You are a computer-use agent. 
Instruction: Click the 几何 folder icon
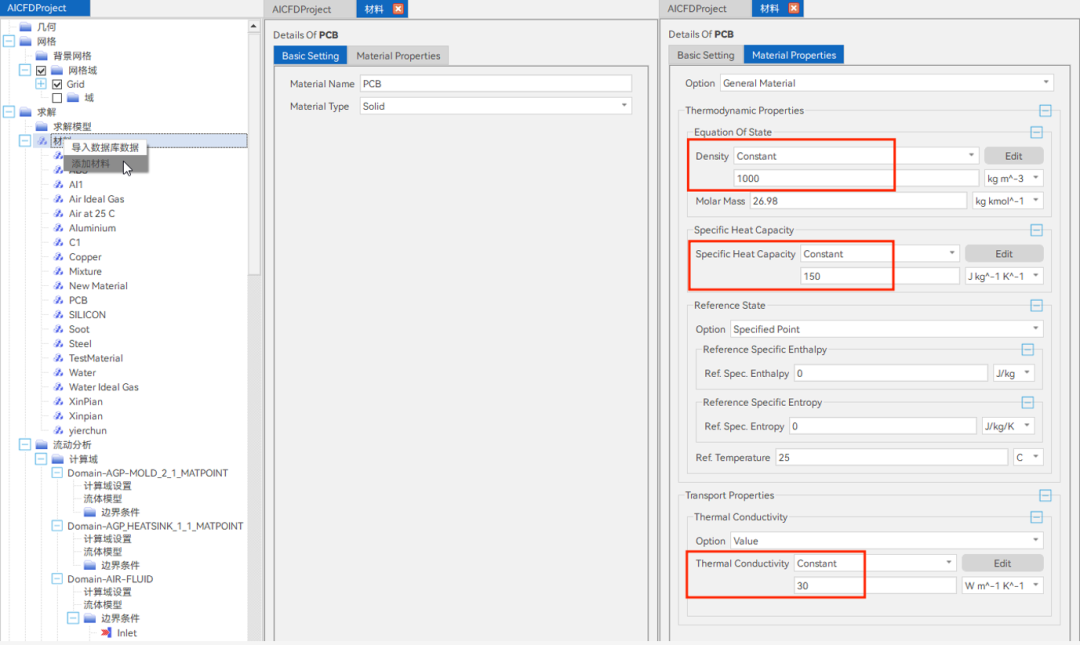click(25, 27)
